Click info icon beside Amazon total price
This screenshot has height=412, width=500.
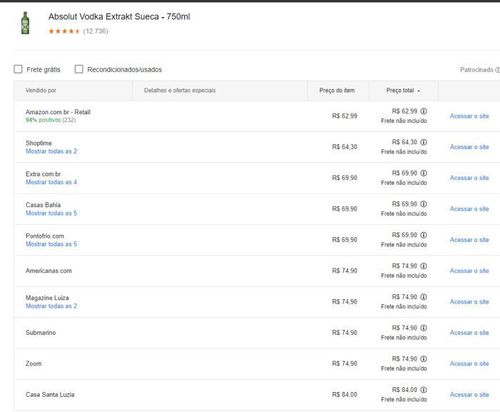(423, 111)
